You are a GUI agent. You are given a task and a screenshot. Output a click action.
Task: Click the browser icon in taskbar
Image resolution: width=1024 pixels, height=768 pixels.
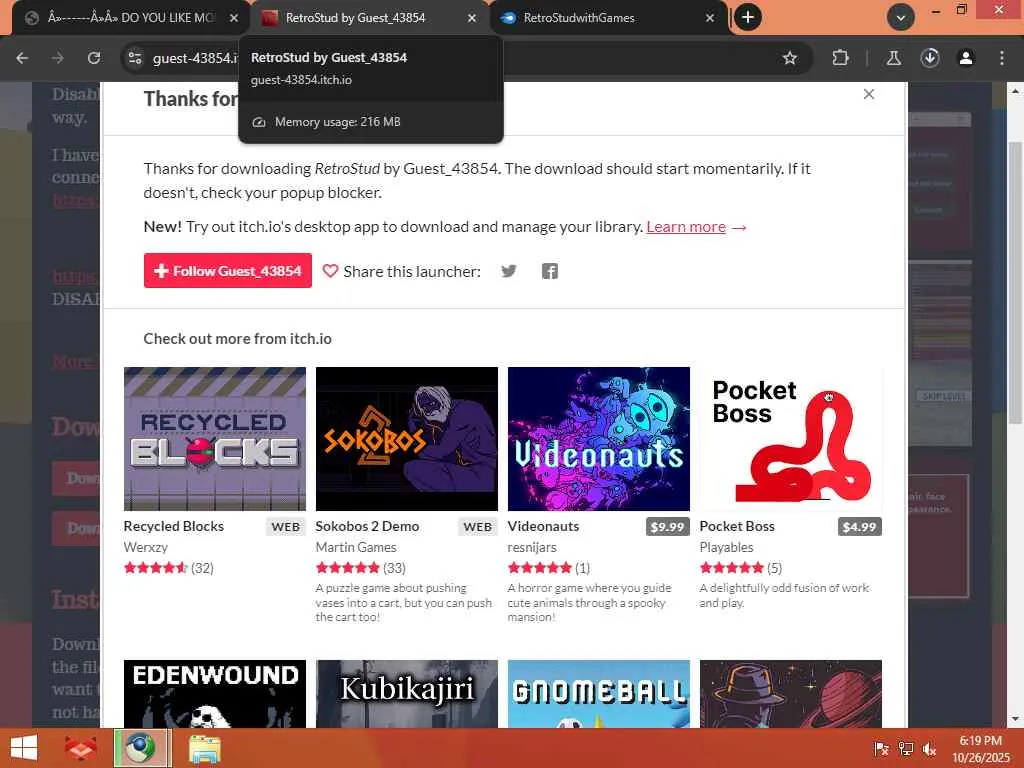click(142, 748)
